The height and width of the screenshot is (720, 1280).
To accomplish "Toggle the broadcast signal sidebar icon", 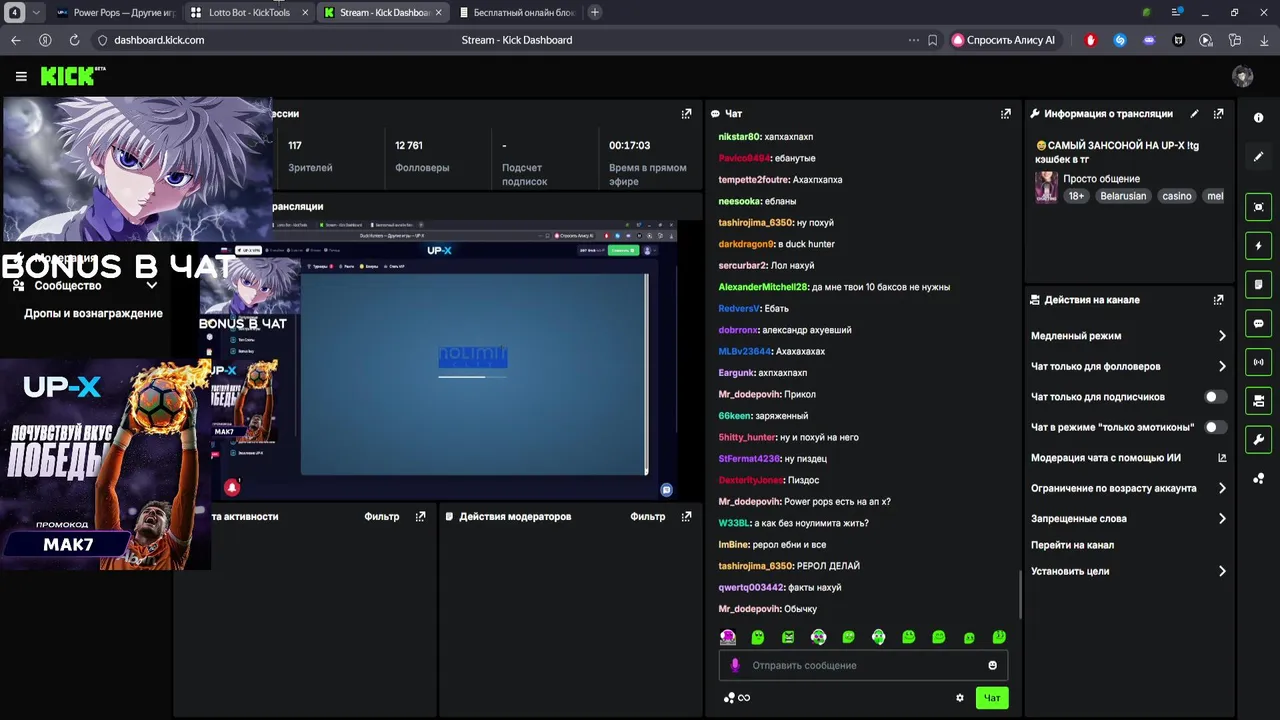I will pos(1258,362).
